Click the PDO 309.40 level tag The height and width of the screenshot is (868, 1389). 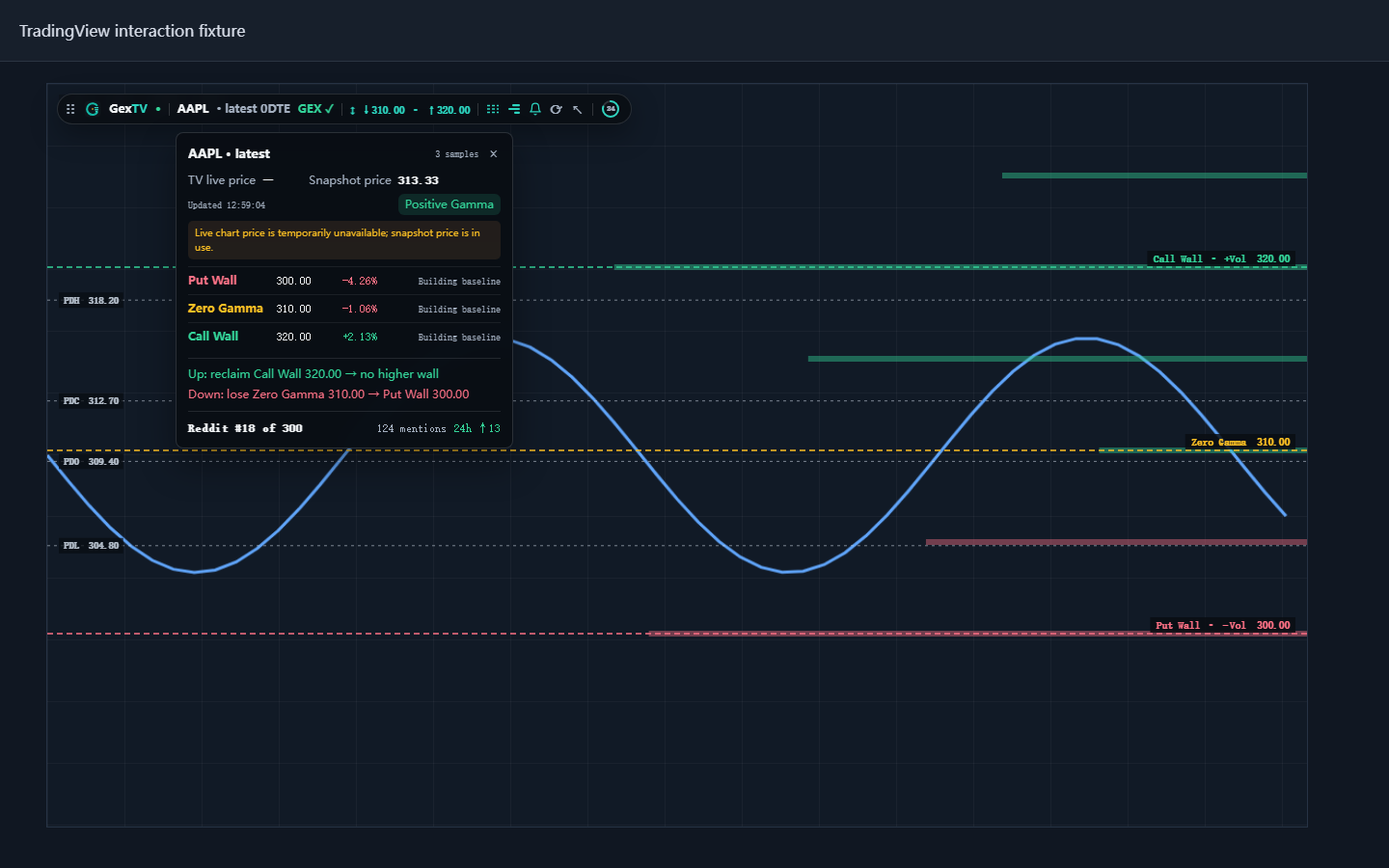[x=92, y=462]
